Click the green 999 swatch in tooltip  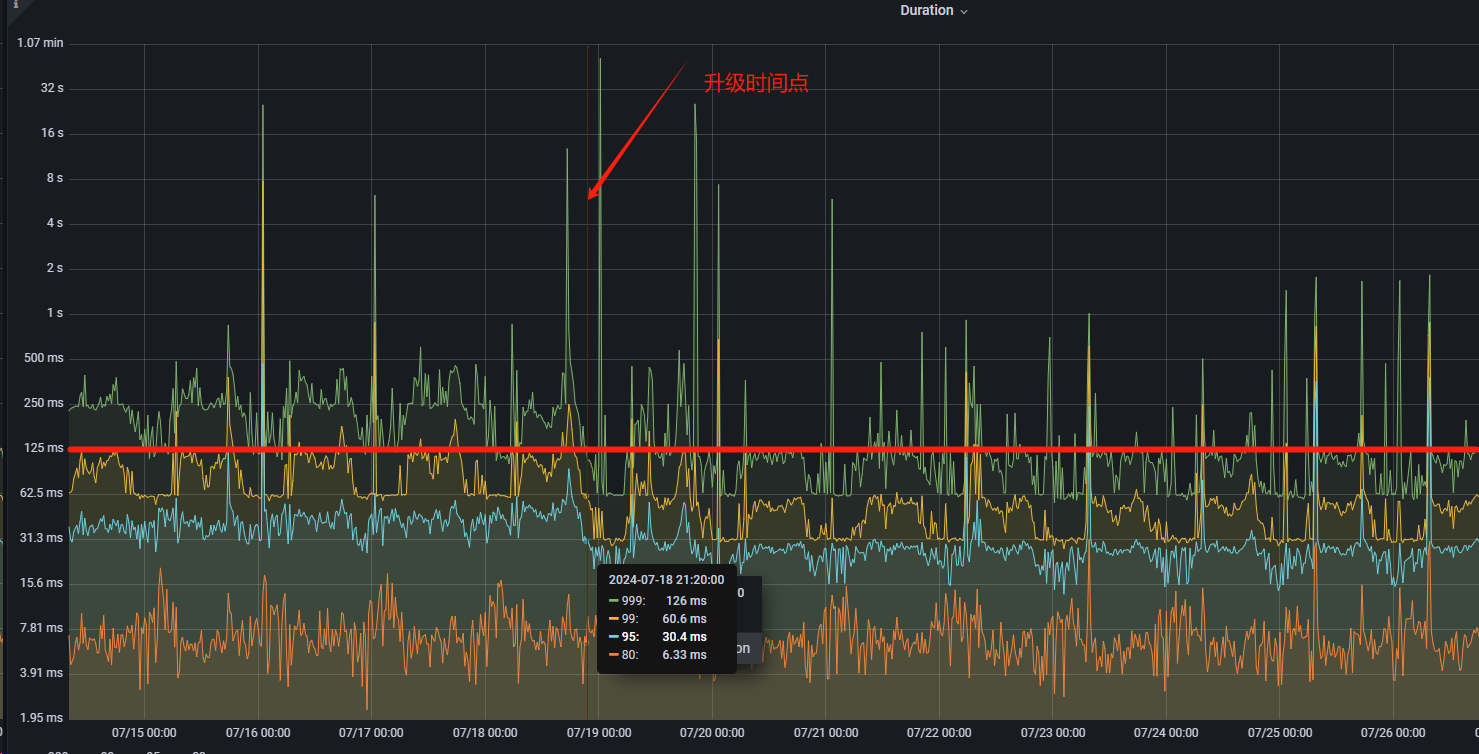pyautogui.click(x=614, y=601)
